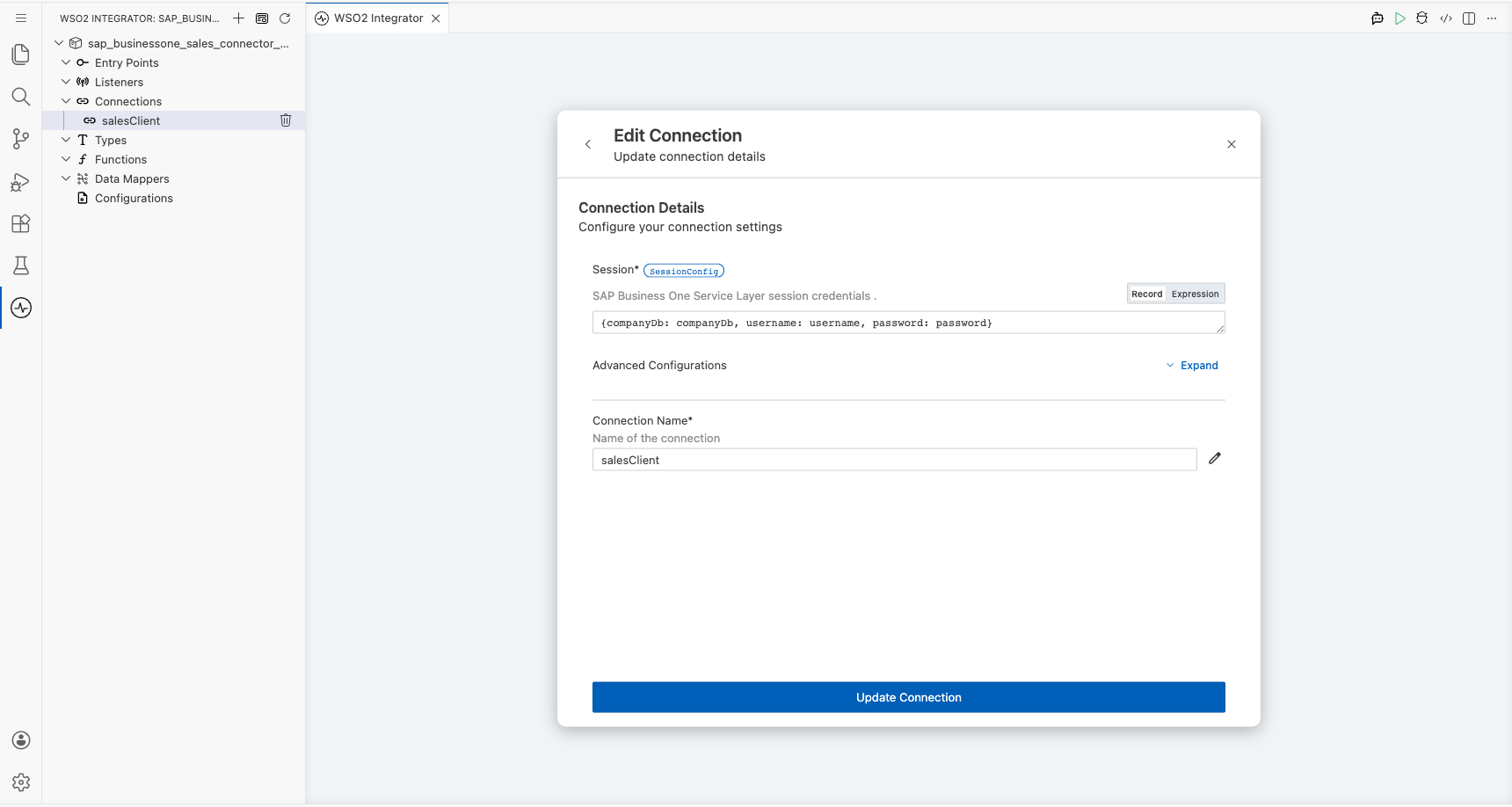Screen dimensions: 1512x807
Task: Select the WSO2 Integrator editor tab
Action: [x=378, y=18]
